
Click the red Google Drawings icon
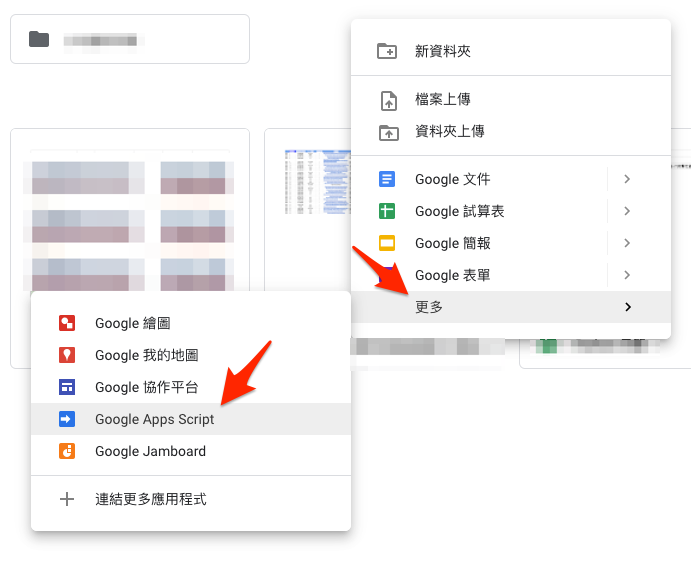click(67, 324)
